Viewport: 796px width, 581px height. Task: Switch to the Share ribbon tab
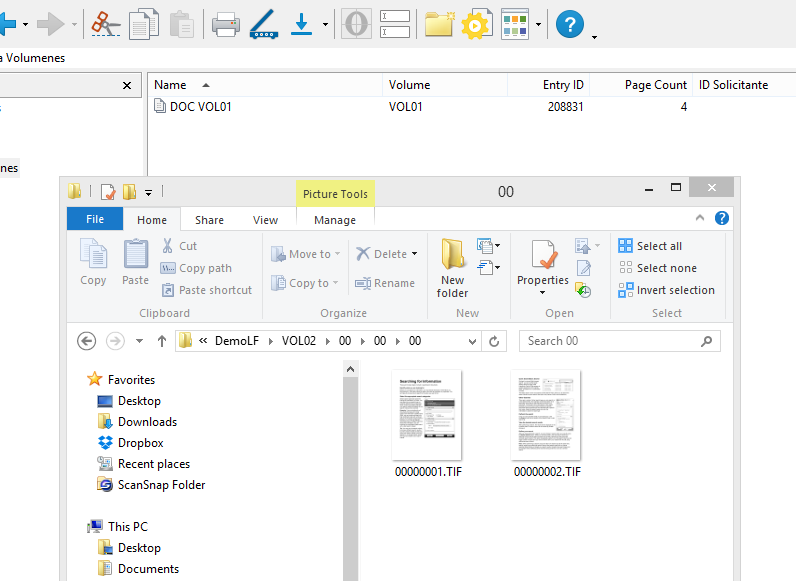click(x=209, y=220)
